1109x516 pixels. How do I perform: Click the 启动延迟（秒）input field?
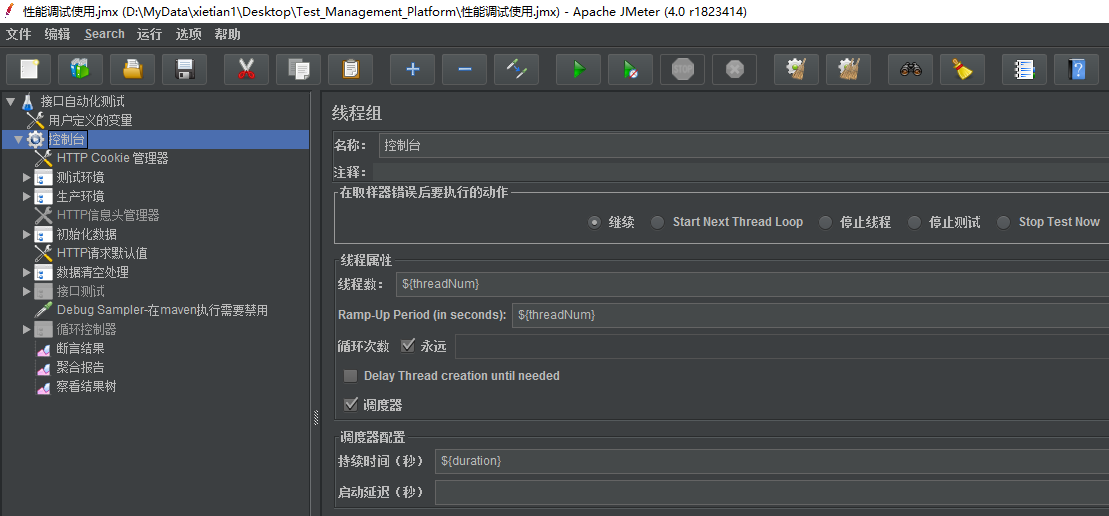pos(772,492)
